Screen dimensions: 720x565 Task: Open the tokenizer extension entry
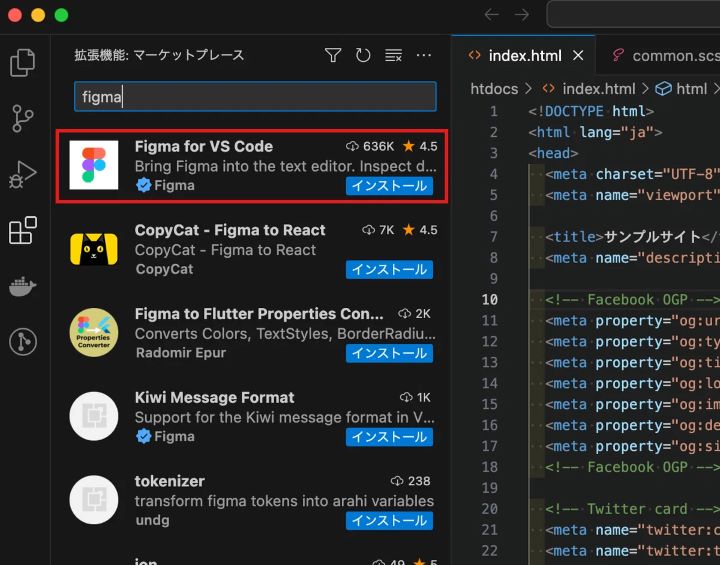pos(252,500)
